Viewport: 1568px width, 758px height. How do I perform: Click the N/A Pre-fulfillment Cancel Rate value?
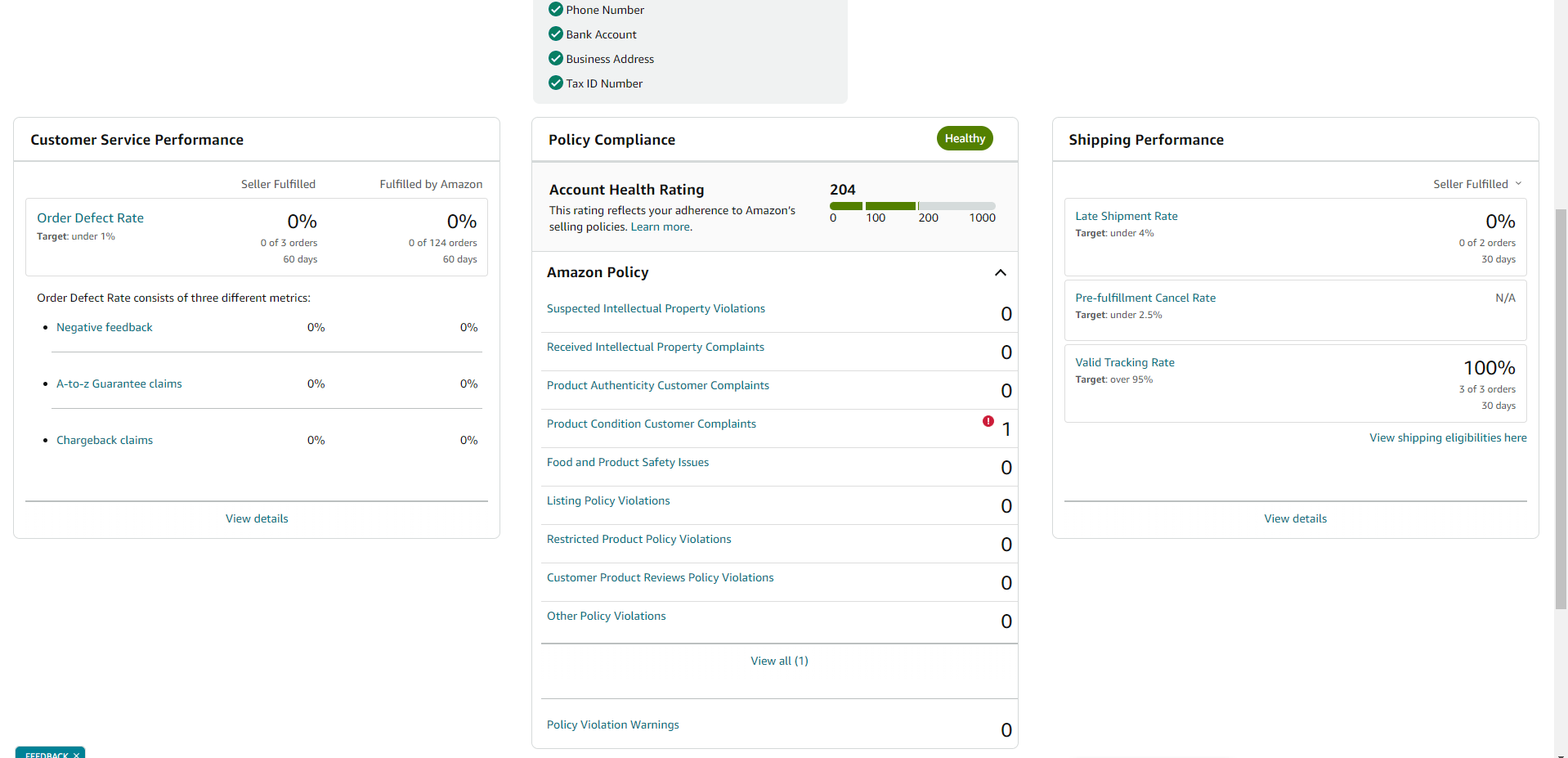click(1505, 298)
